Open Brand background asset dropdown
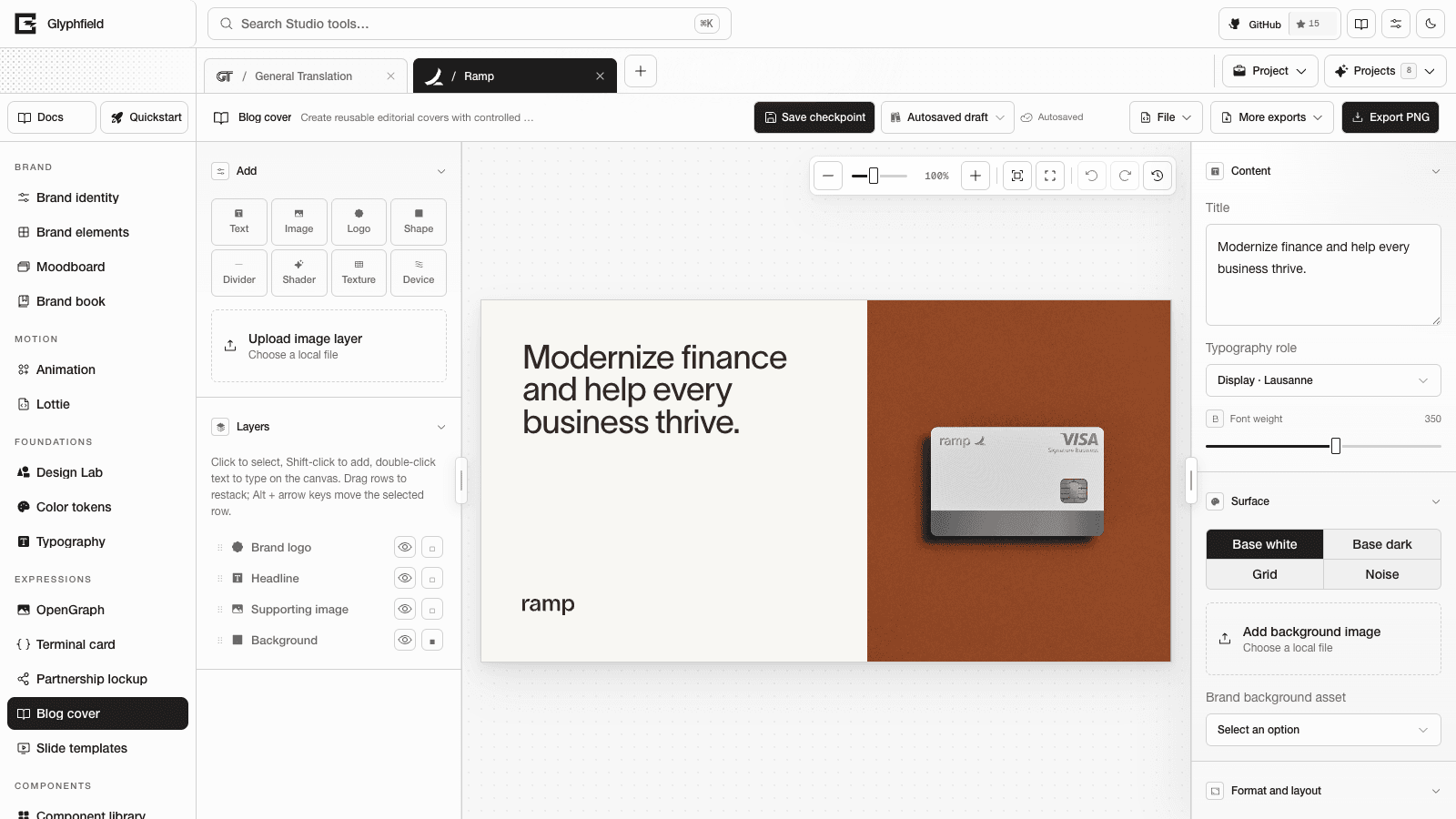The width and height of the screenshot is (1456, 819). pos(1323,730)
